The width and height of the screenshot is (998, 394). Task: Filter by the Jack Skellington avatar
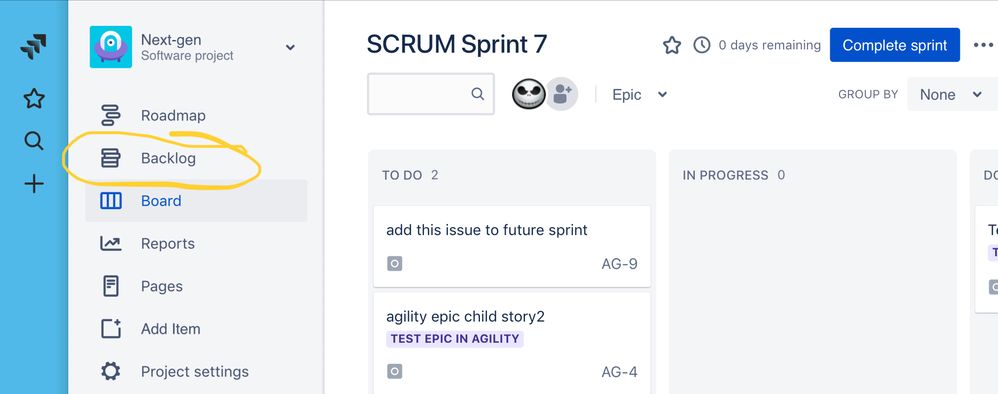pyautogui.click(x=529, y=94)
